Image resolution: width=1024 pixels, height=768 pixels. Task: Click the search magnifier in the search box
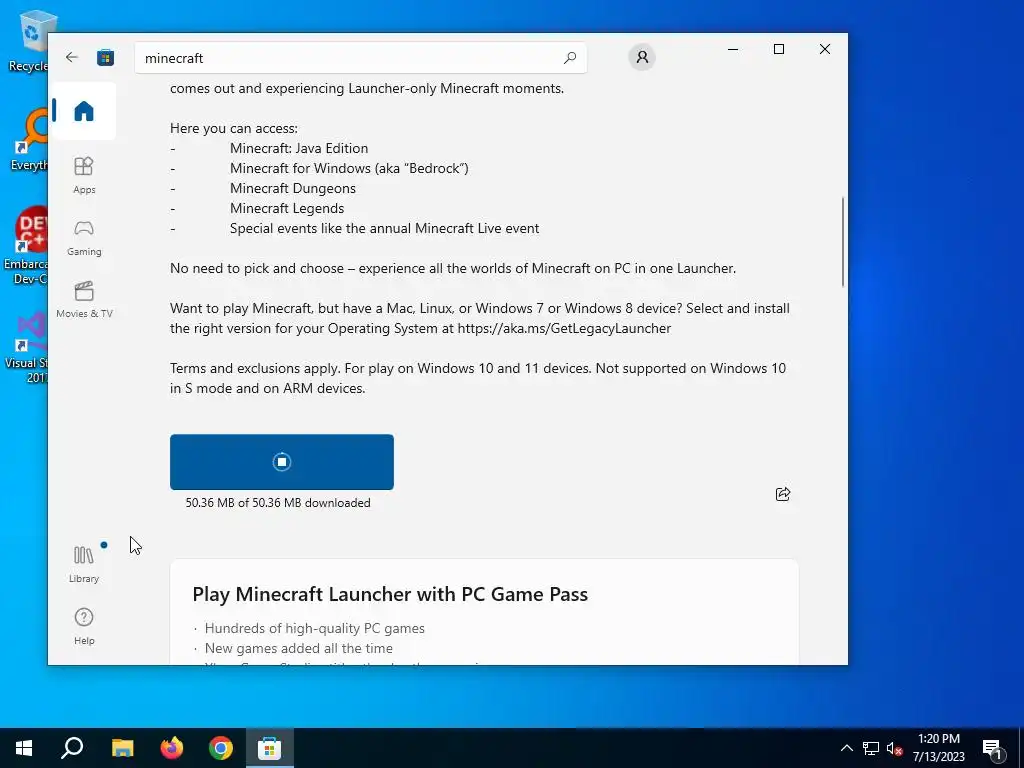(569, 57)
